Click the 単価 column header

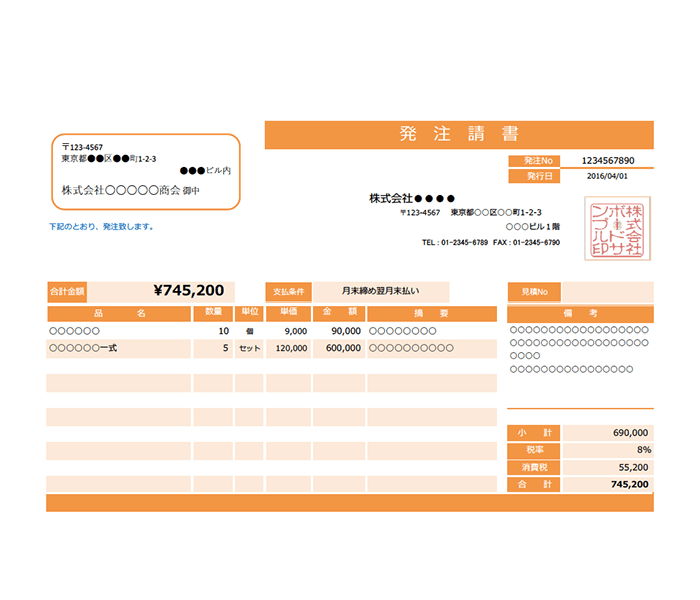click(288, 313)
